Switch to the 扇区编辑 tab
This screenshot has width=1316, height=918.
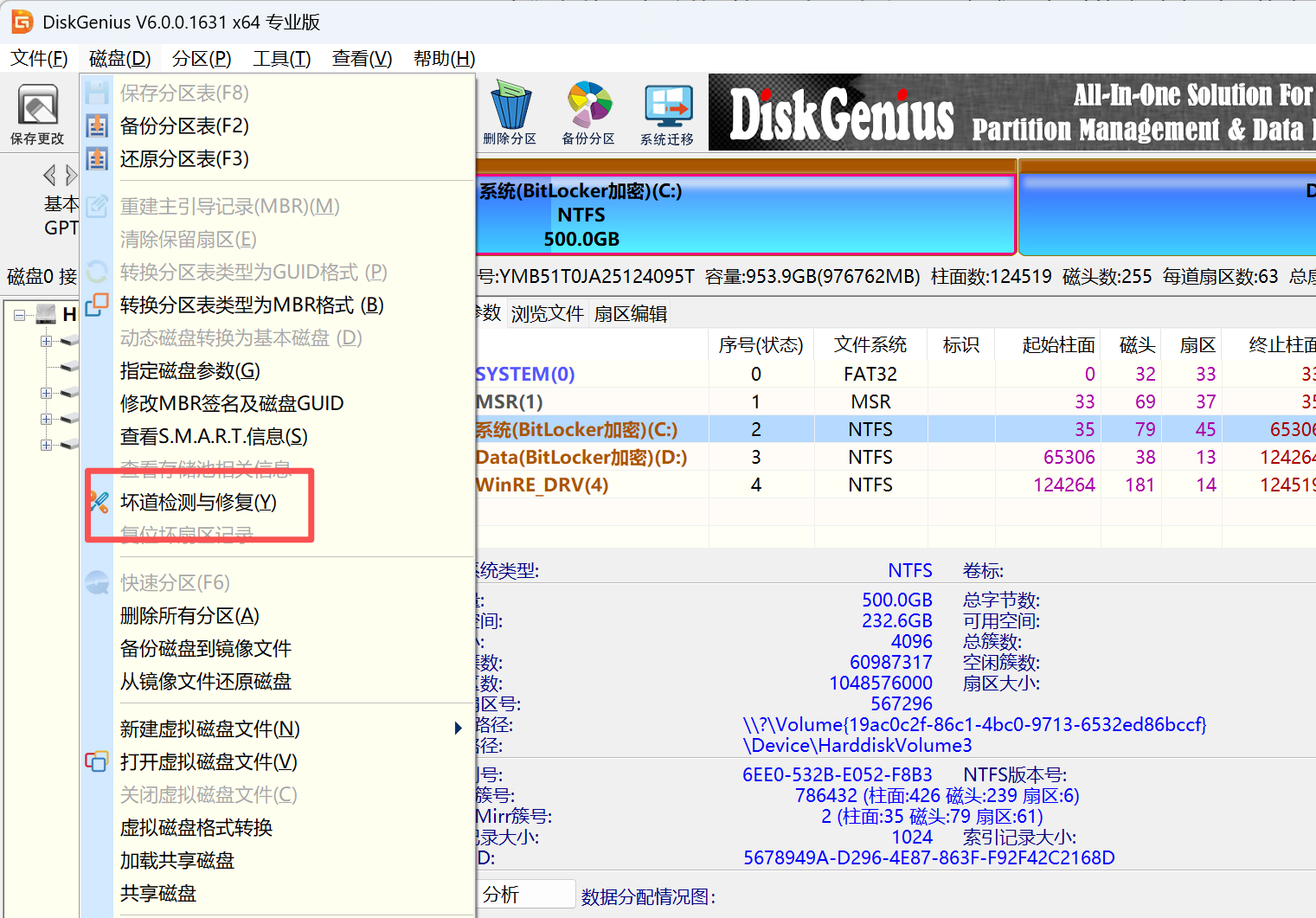(x=631, y=313)
